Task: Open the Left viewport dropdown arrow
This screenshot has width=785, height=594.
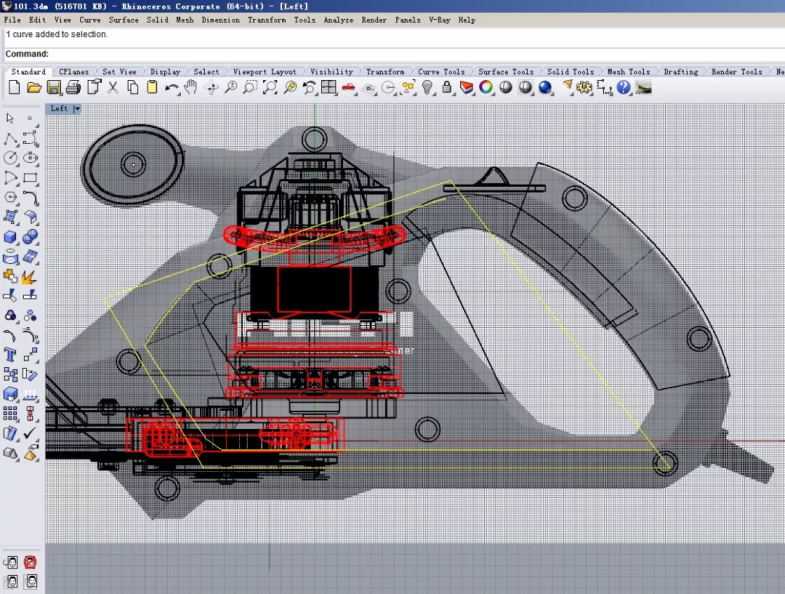Action: [x=77, y=109]
